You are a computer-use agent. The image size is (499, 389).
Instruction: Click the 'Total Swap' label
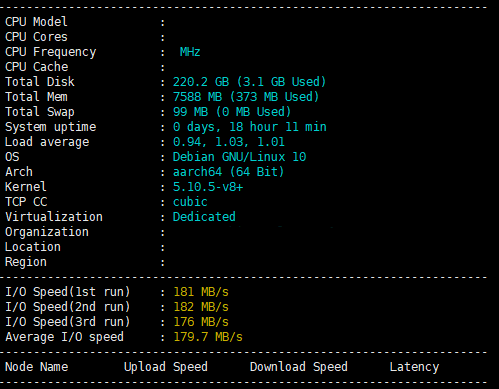[x=40, y=112]
